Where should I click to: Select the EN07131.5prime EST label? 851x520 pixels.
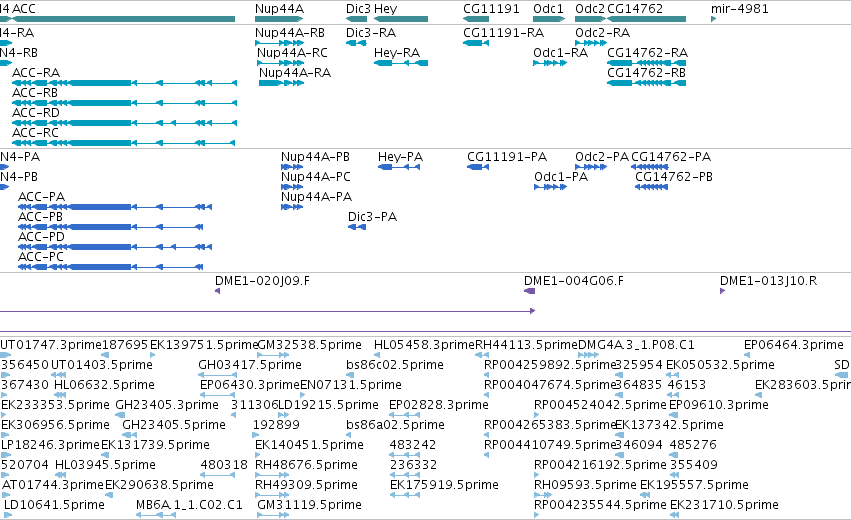[x=351, y=385]
